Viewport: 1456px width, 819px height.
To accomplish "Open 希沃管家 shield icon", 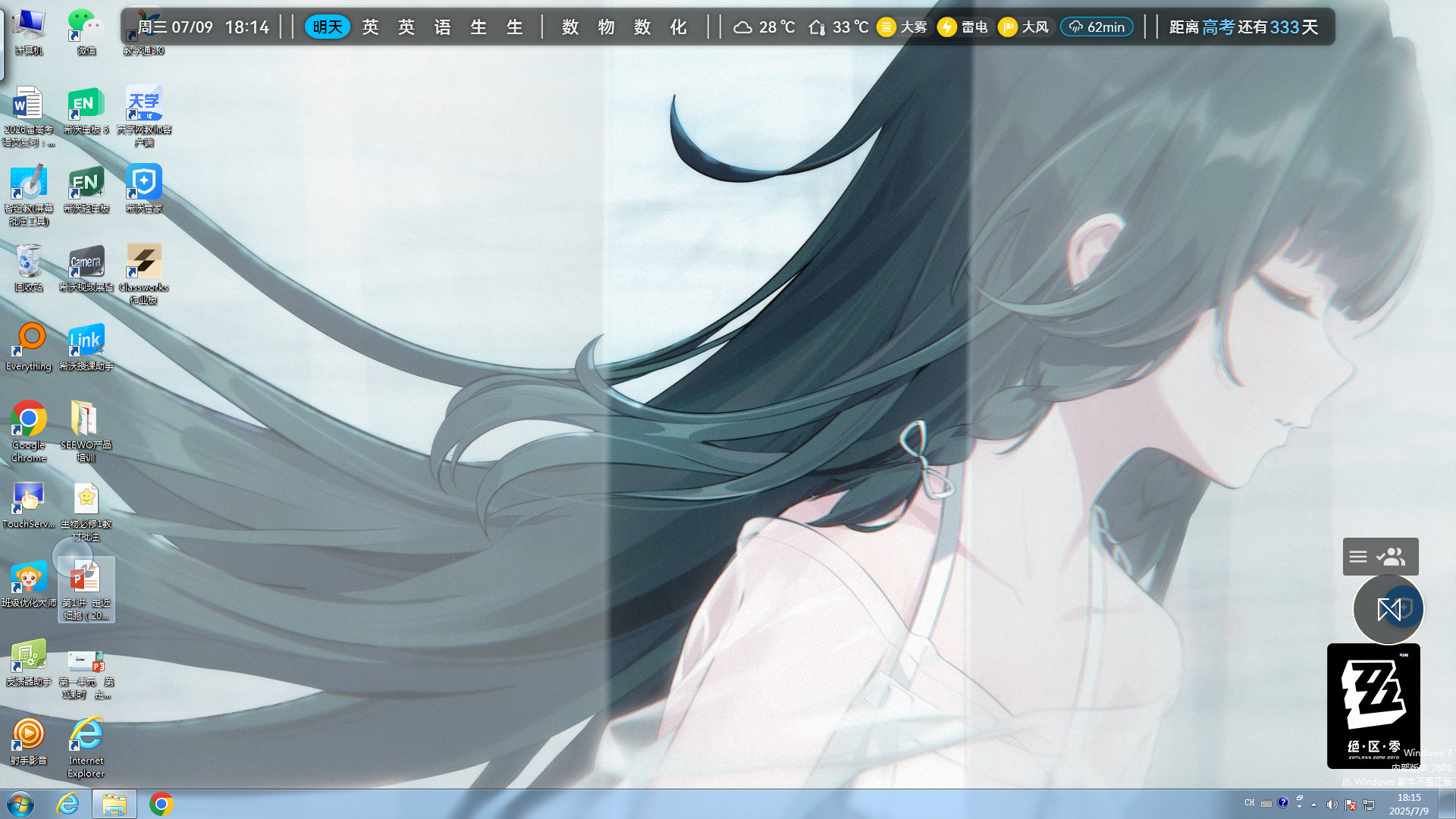I will coord(144,190).
